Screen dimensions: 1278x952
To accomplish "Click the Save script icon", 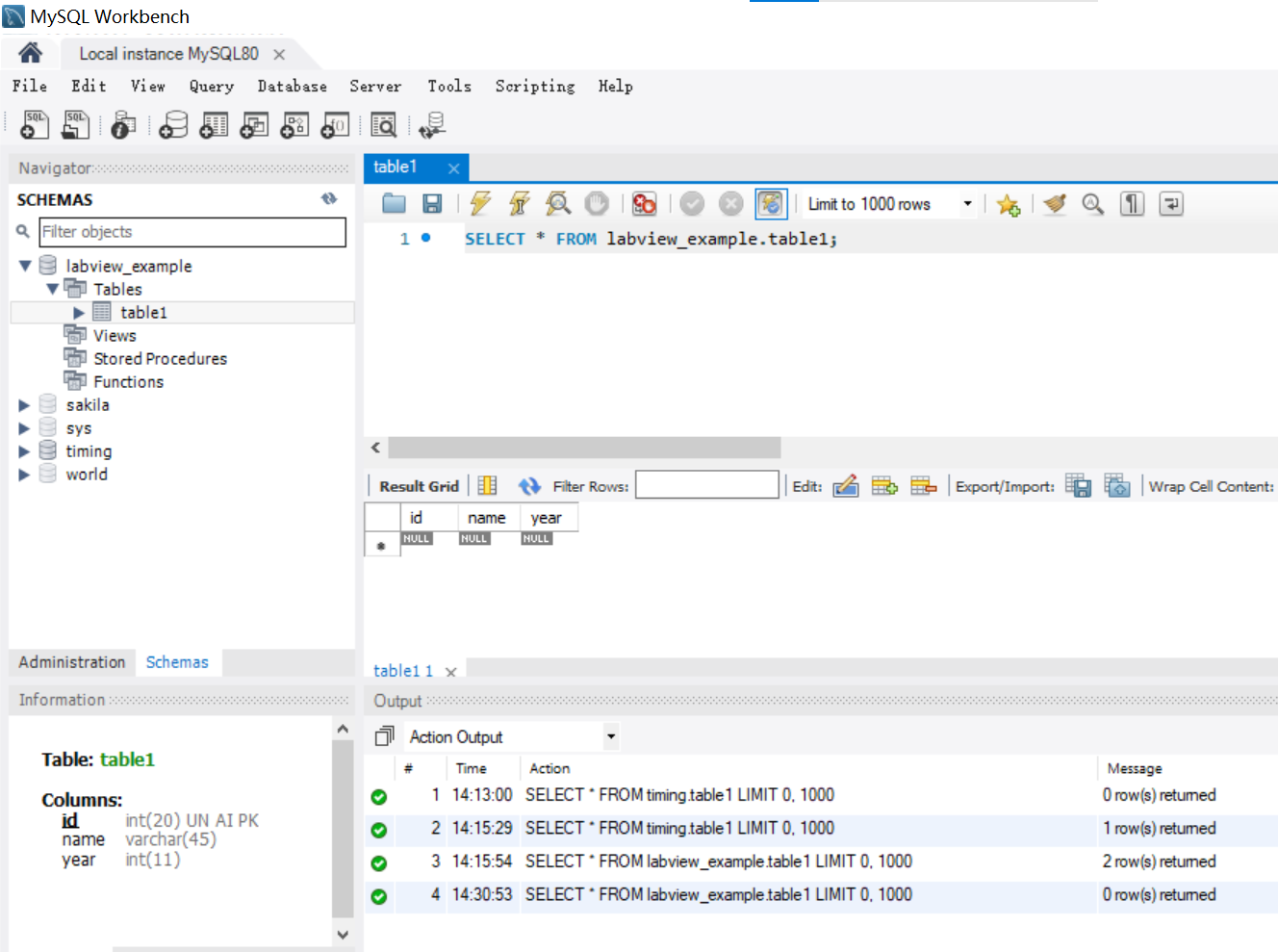I will click(432, 203).
